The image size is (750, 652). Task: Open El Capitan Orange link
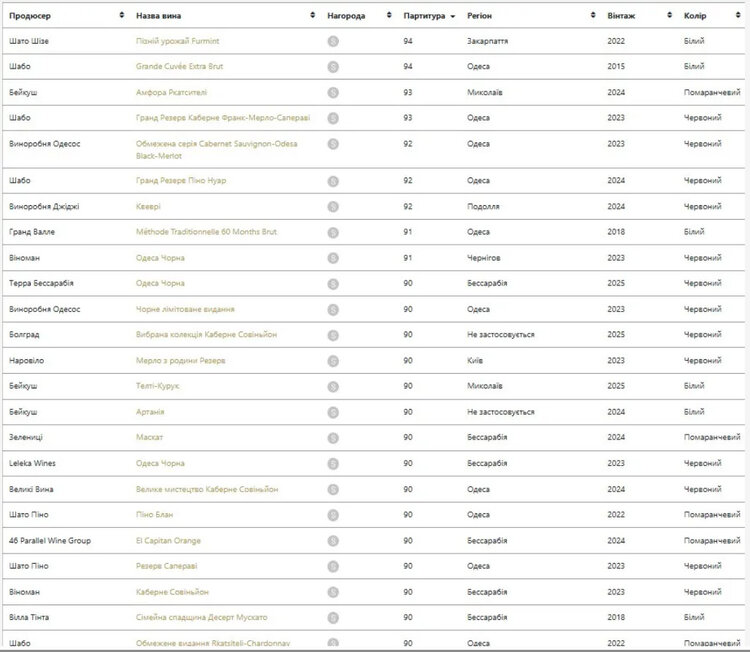pyautogui.click(x=168, y=541)
